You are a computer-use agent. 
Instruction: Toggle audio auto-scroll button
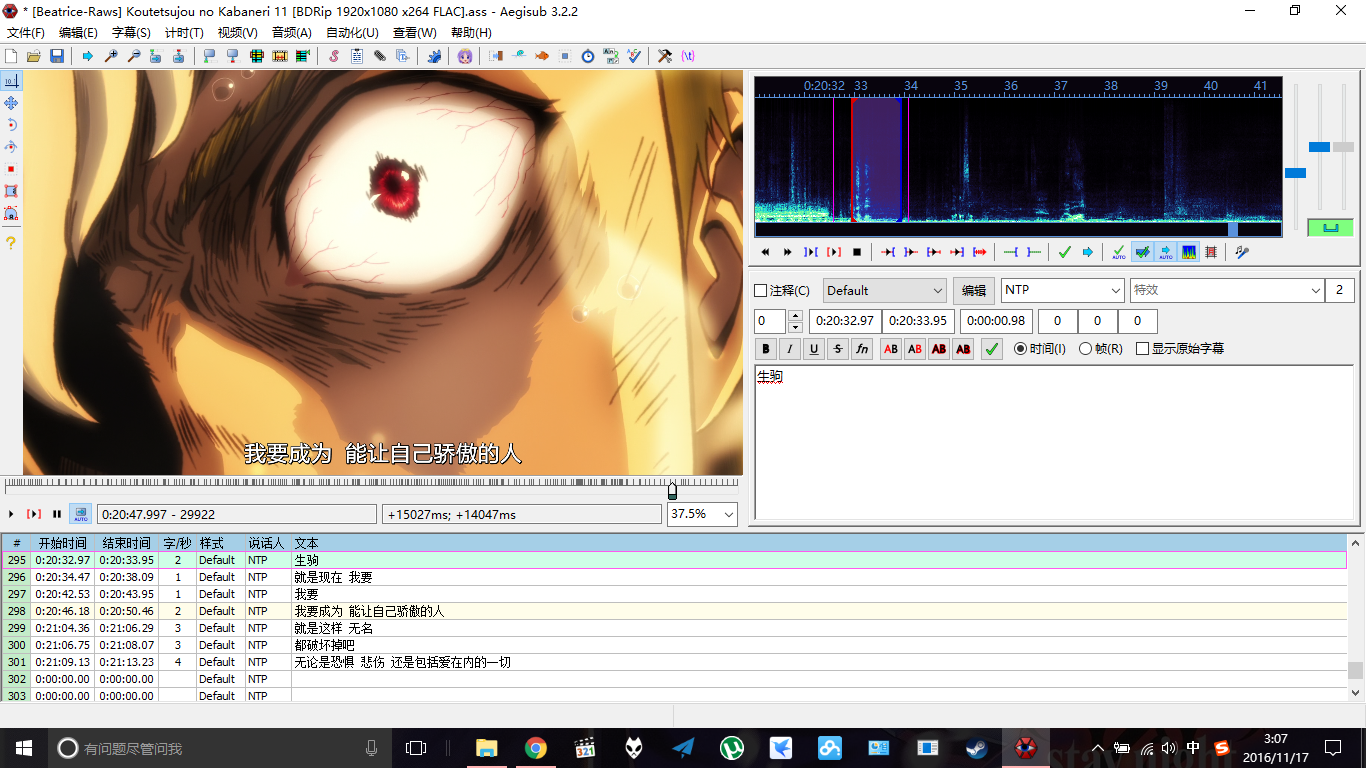coord(1166,252)
